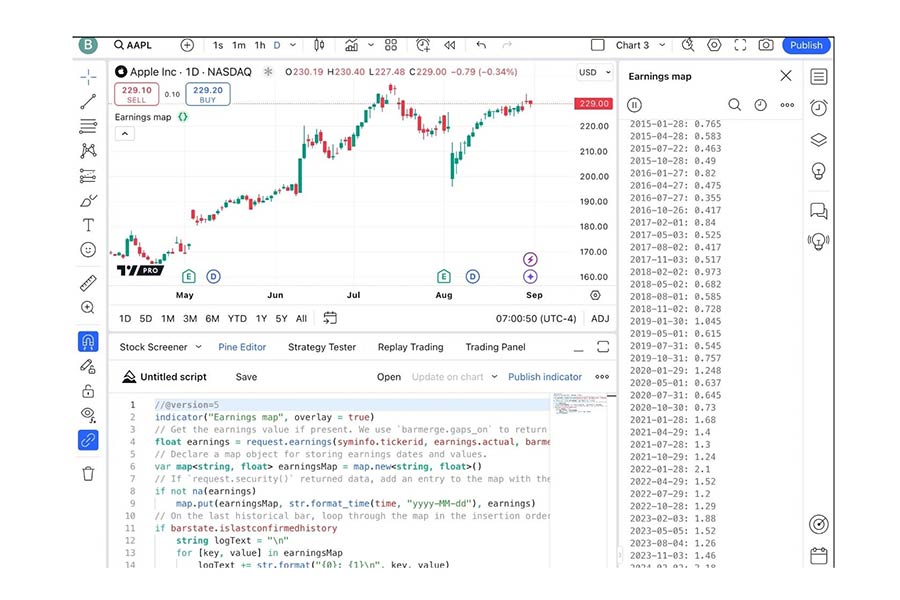Toggle stay in drawing mode

[88, 366]
